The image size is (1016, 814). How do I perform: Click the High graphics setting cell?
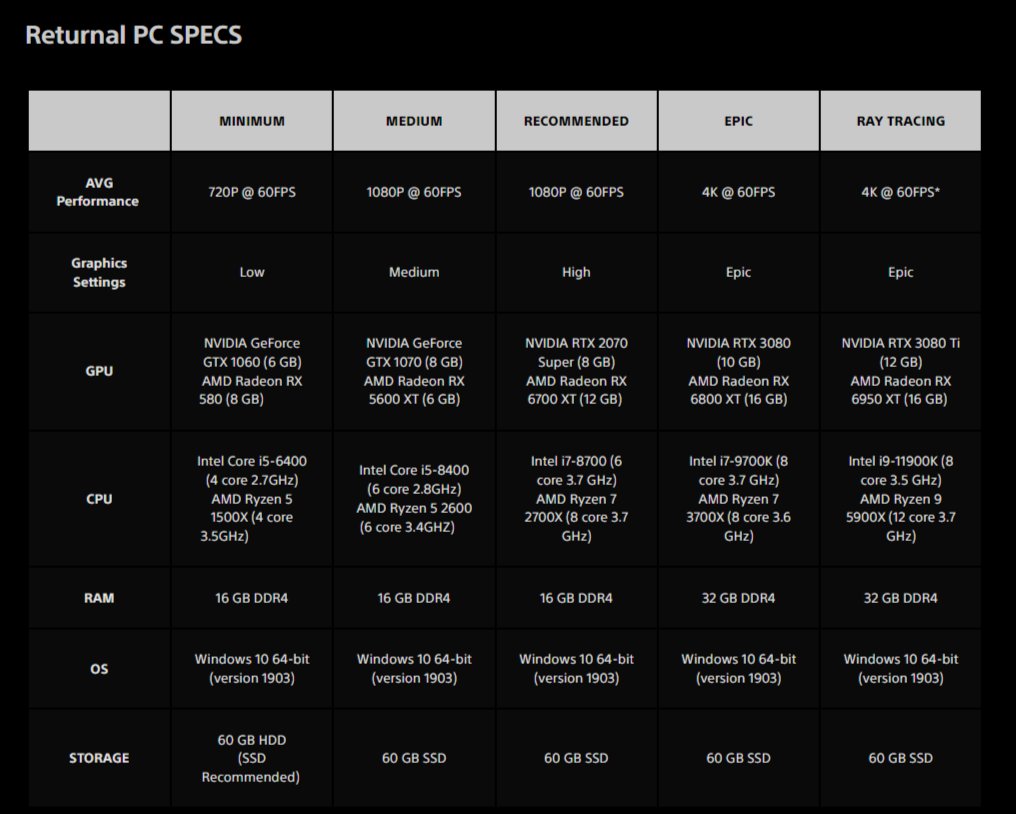point(576,272)
